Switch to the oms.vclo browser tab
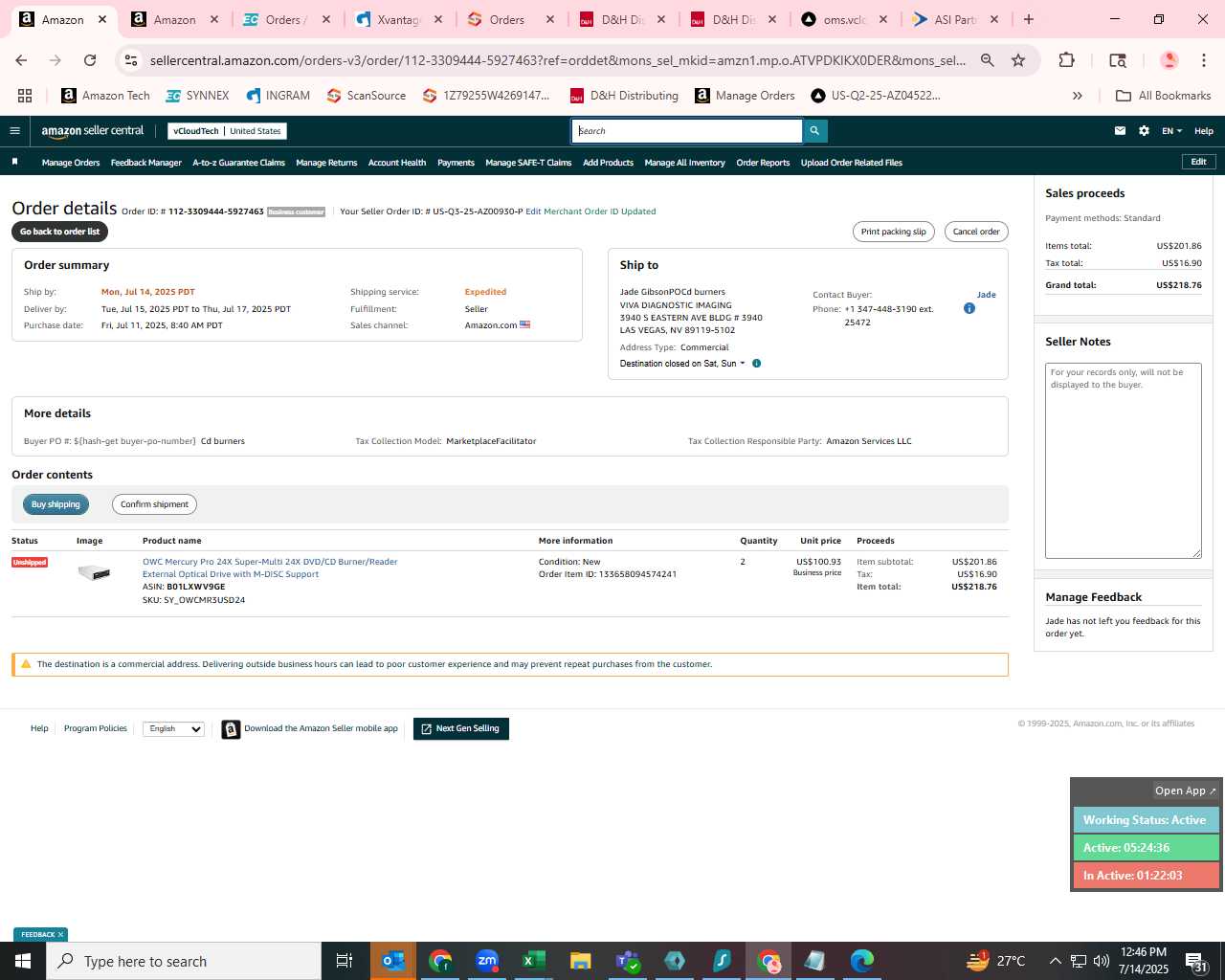The width and height of the screenshot is (1225, 980). pyautogui.click(x=844, y=19)
